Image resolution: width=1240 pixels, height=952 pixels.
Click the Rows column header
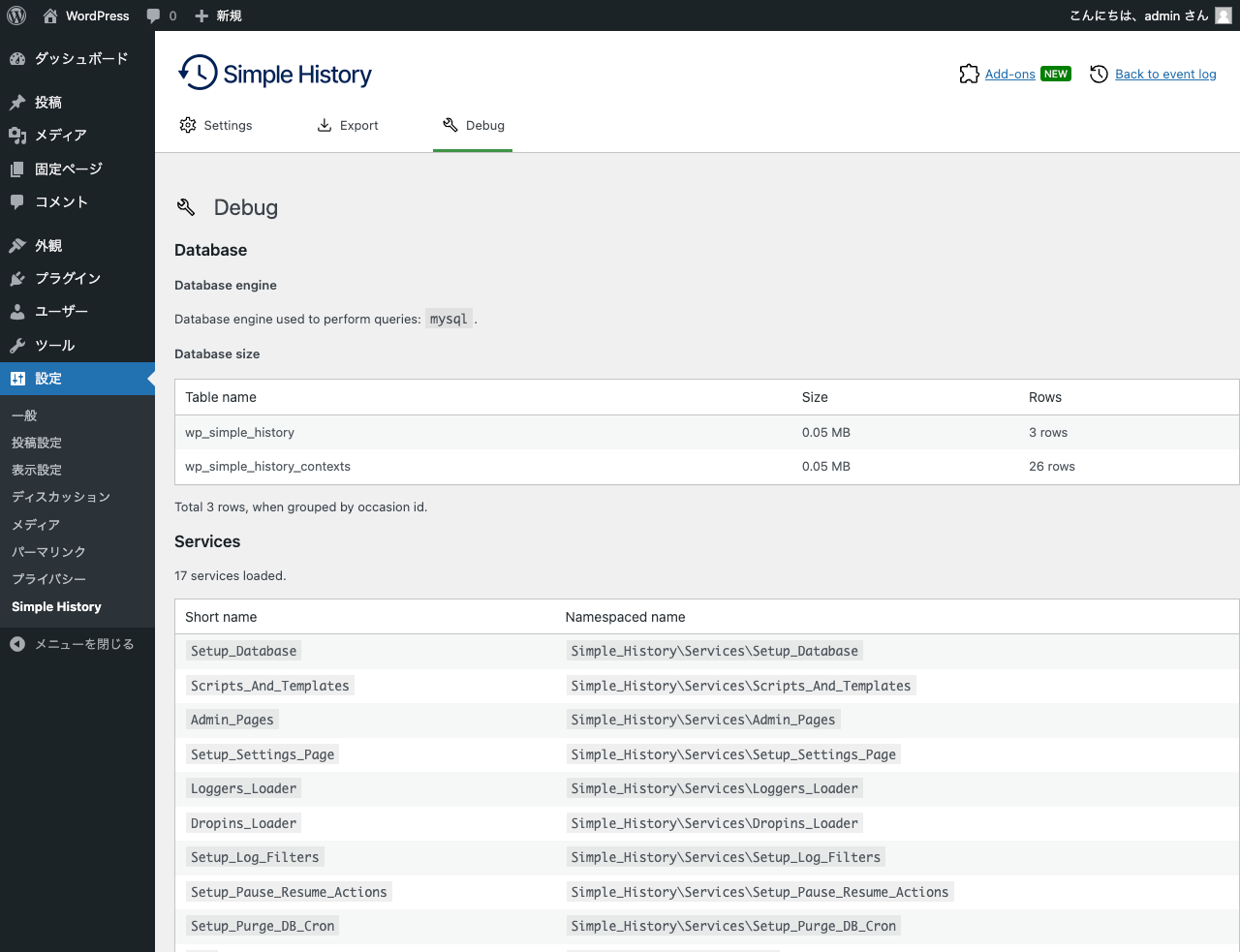[x=1045, y=397]
